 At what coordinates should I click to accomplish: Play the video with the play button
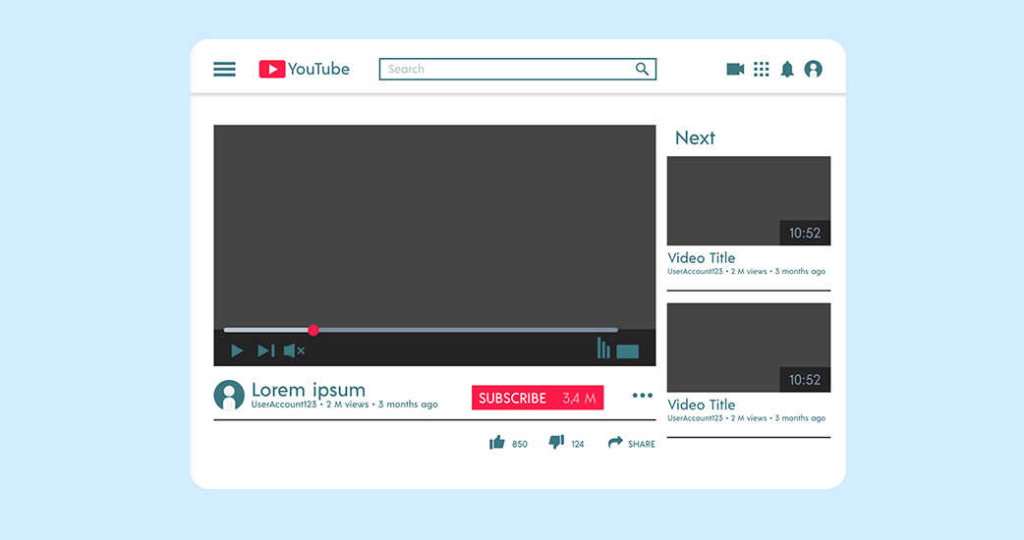tap(237, 351)
